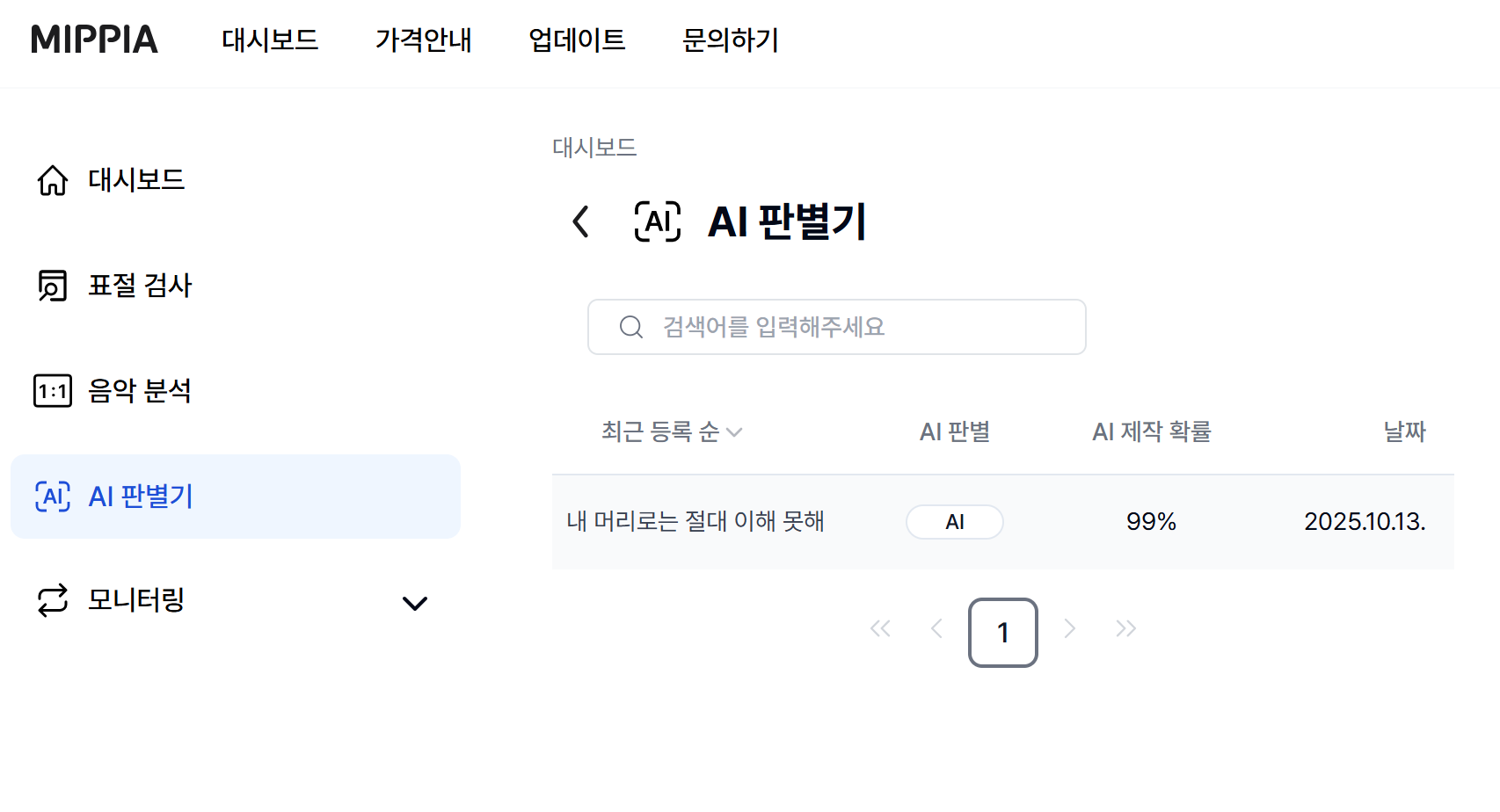This screenshot has width=1500, height=812.
Task: Open the 업데이트 menu item
Action: (577, 40)
